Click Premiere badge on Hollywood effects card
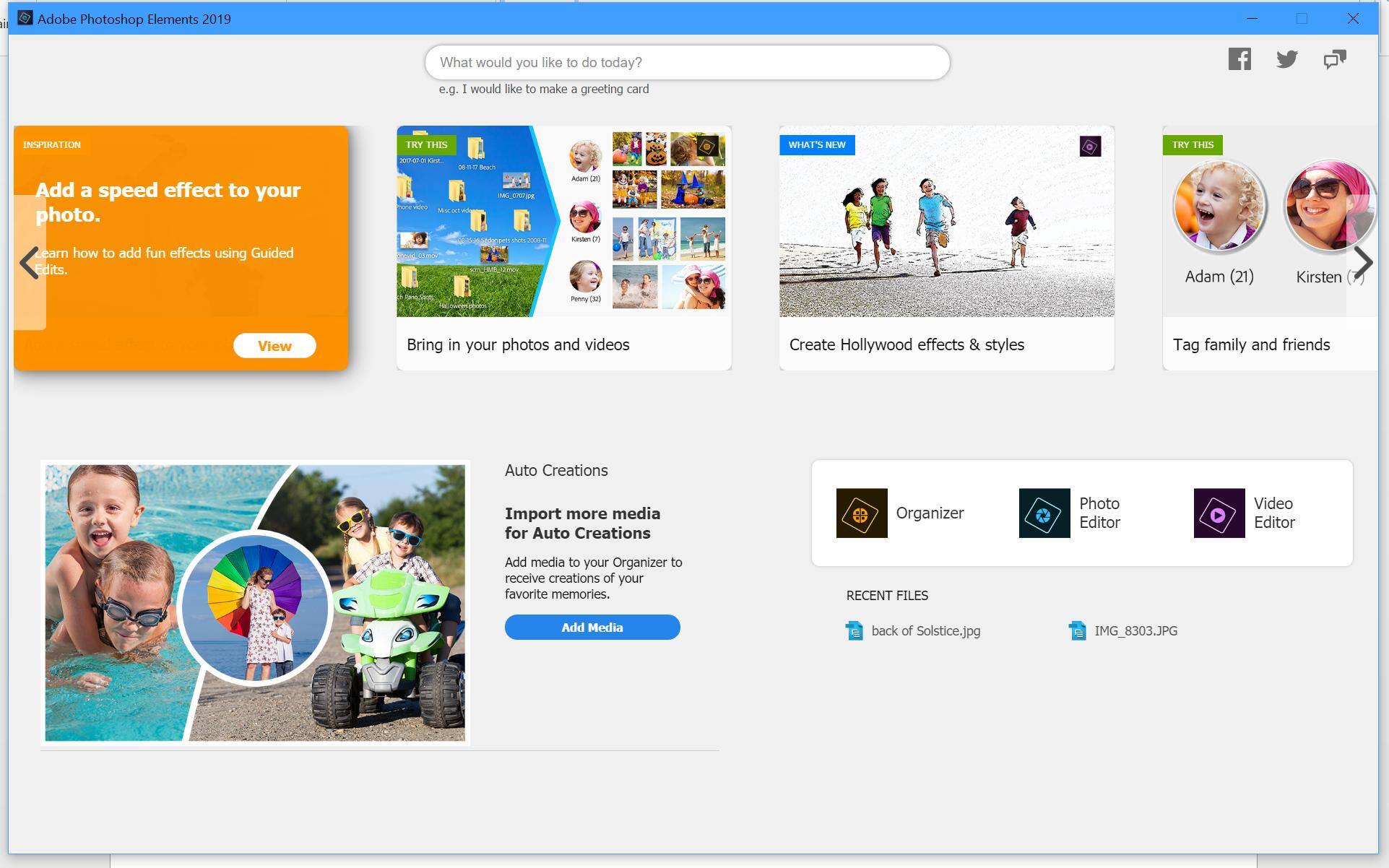1389x868 pixels. [1090, 147]
